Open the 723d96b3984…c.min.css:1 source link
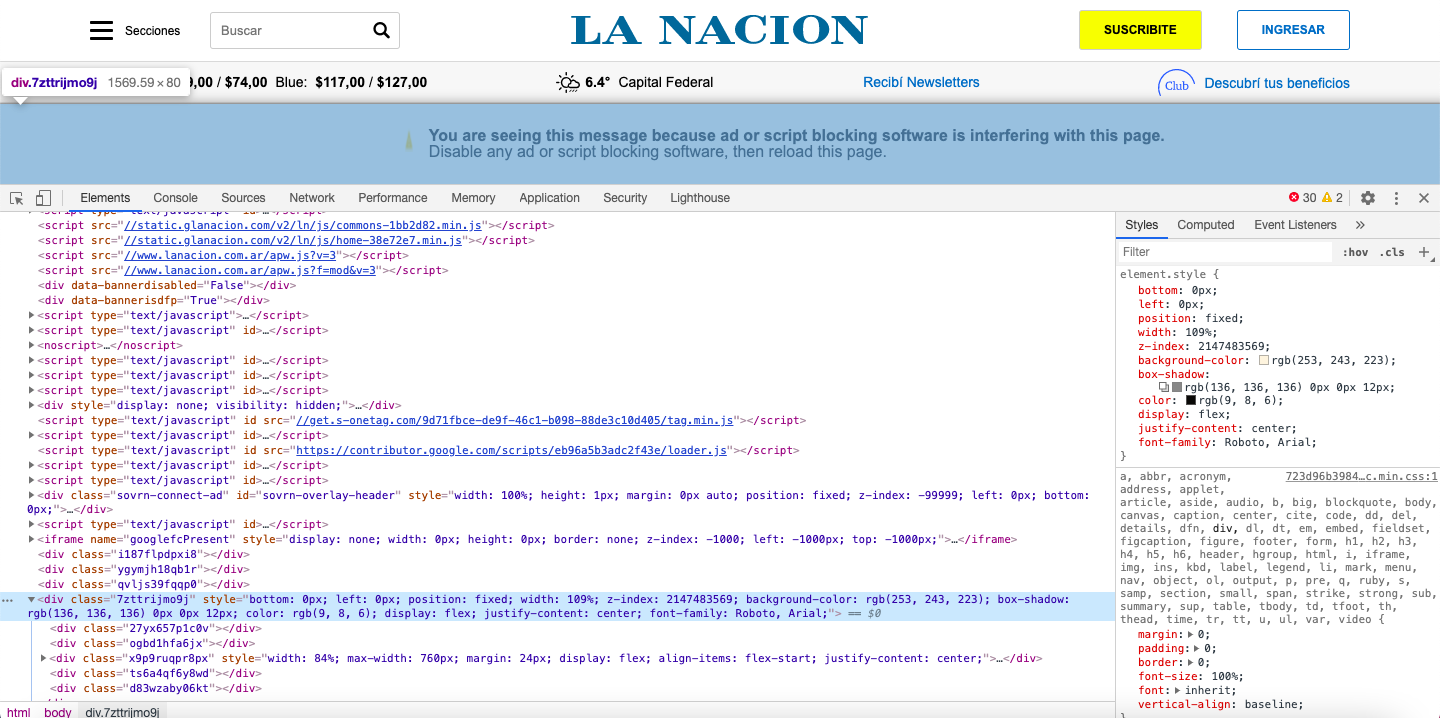The height and width of the screenshot is (718, 1440). click(x=1360, y=477)
